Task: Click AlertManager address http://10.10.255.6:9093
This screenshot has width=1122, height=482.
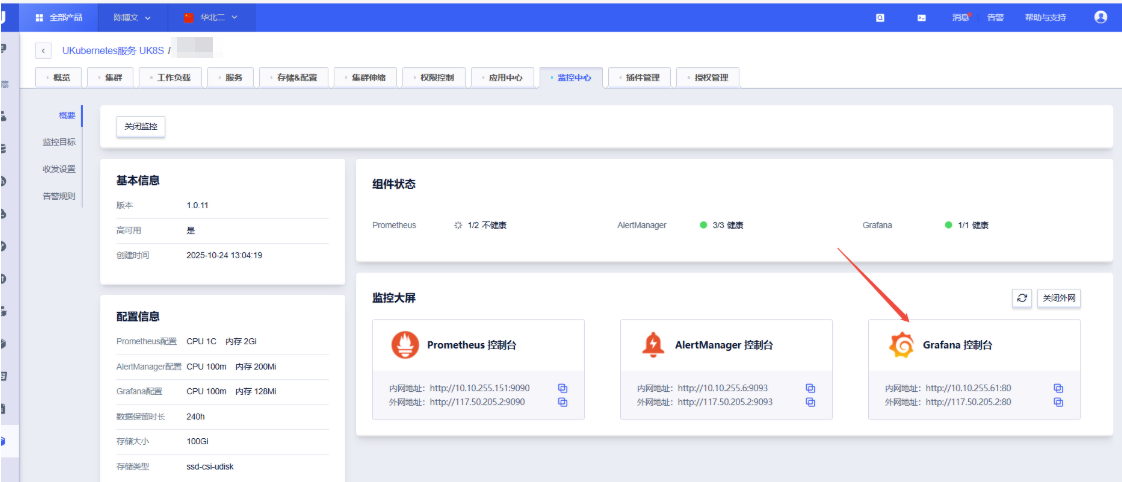Action: [x=723, y=388]
